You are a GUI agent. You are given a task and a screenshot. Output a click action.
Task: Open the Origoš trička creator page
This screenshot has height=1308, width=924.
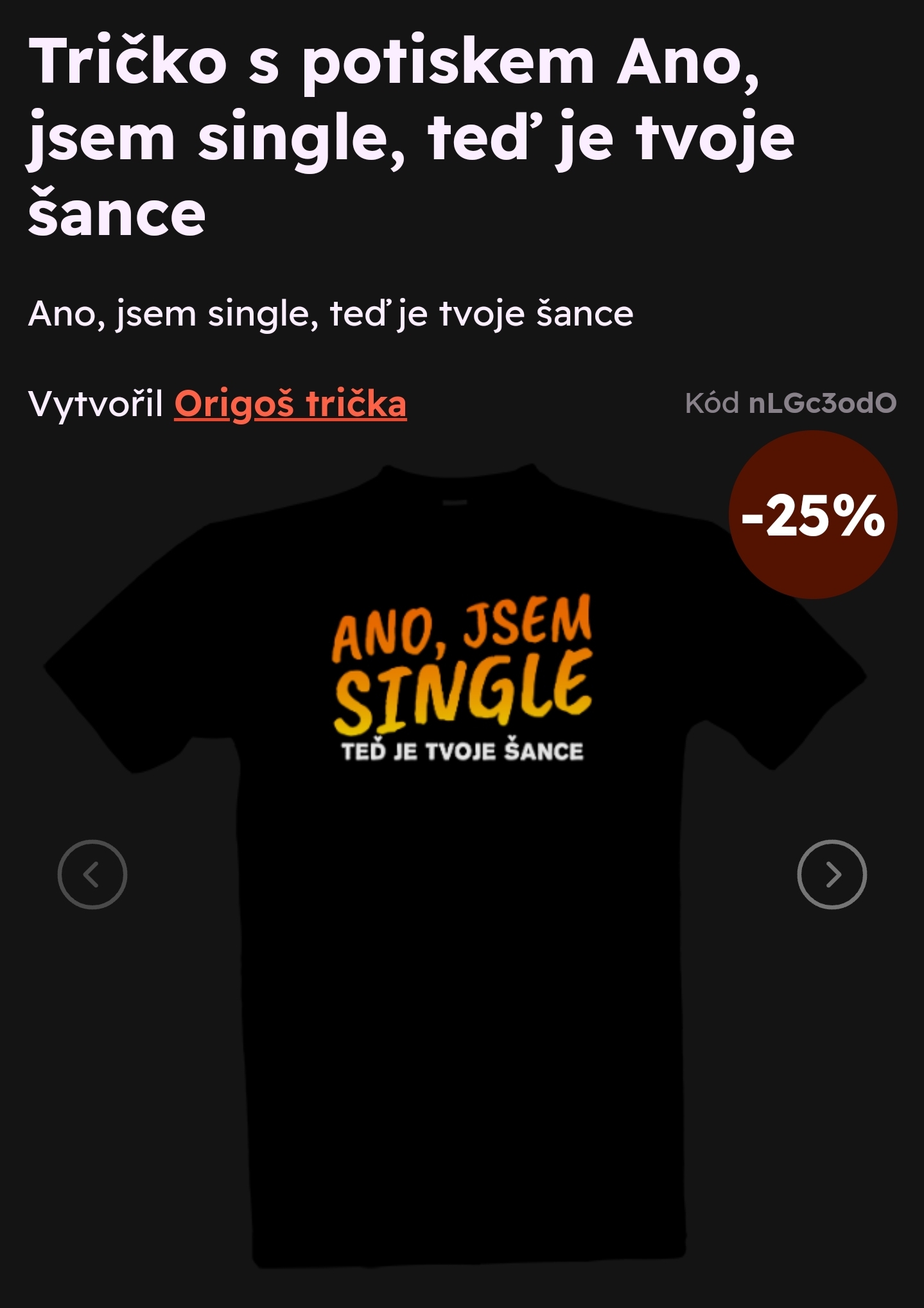[x=290, y=404]
